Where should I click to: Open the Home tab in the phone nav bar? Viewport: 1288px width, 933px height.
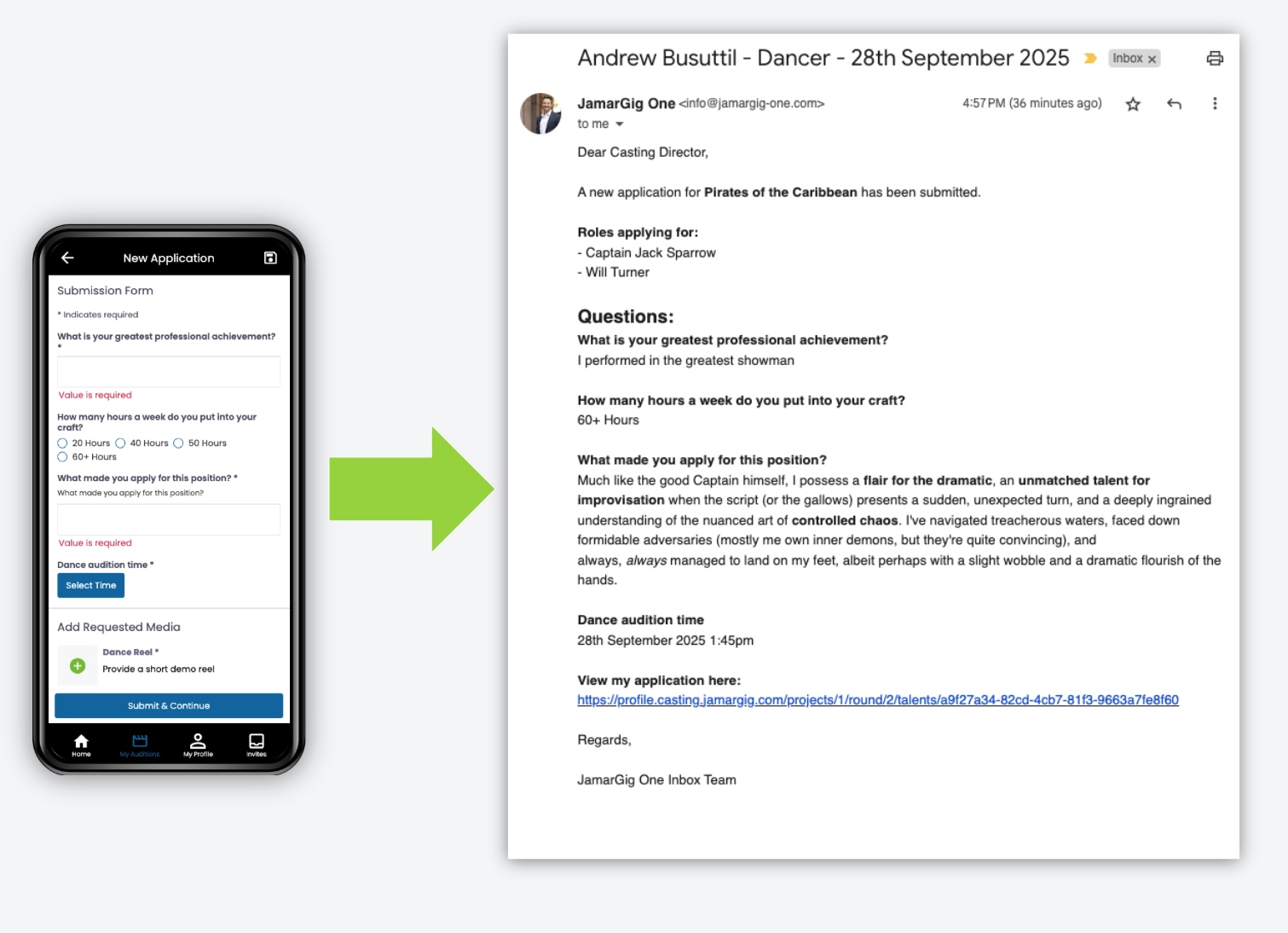pos(81,745)
